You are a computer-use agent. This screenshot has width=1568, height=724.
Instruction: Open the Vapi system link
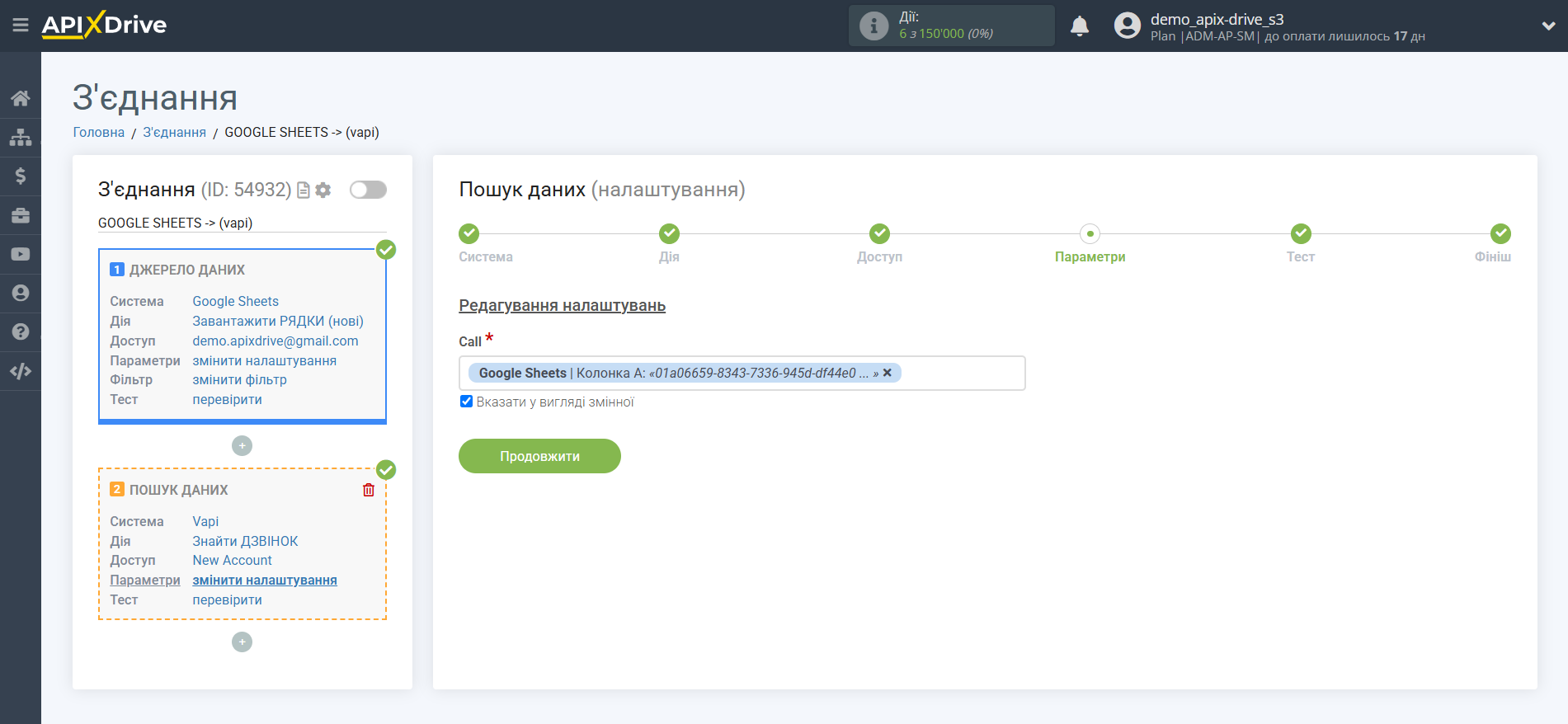205,521
